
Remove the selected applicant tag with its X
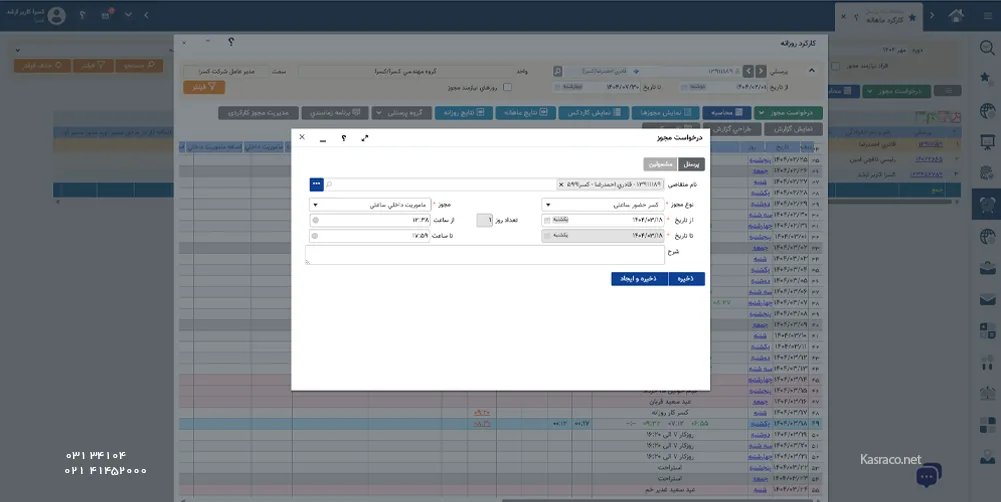click(561, 185)
